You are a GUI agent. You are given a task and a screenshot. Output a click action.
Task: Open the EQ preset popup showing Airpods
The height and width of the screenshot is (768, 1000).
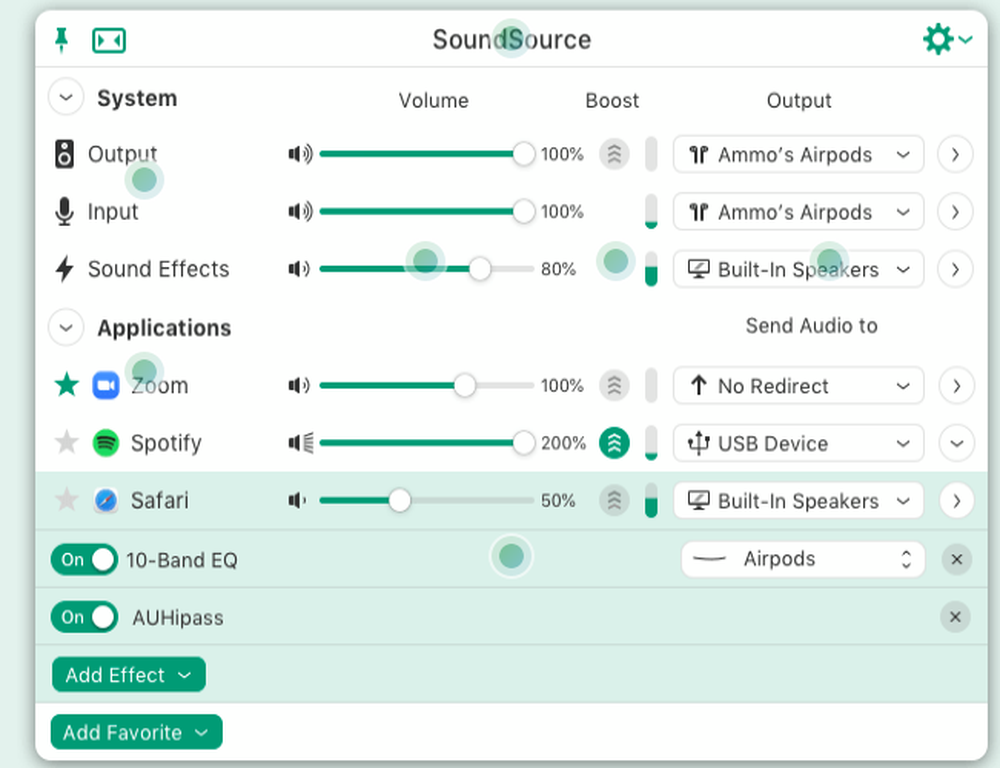(x=803, y=559)
